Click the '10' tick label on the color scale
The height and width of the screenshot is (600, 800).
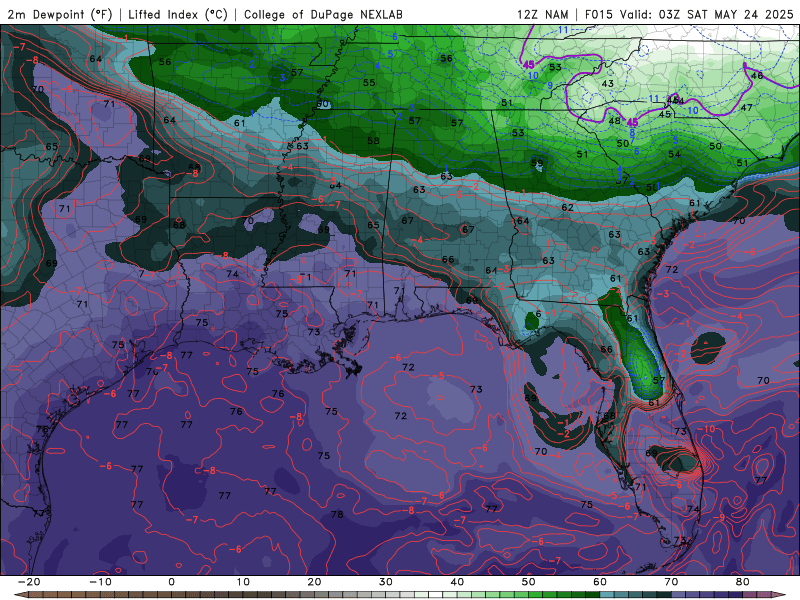(243, 582)
